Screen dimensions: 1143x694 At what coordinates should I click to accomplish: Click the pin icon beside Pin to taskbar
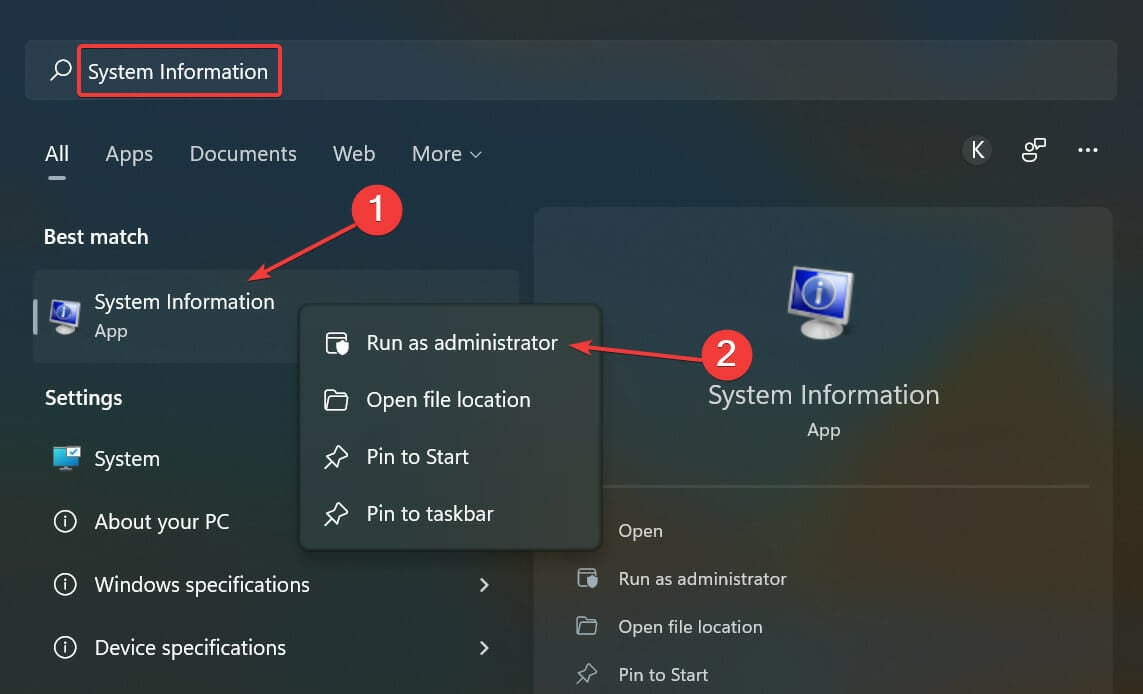click(336, 514)
